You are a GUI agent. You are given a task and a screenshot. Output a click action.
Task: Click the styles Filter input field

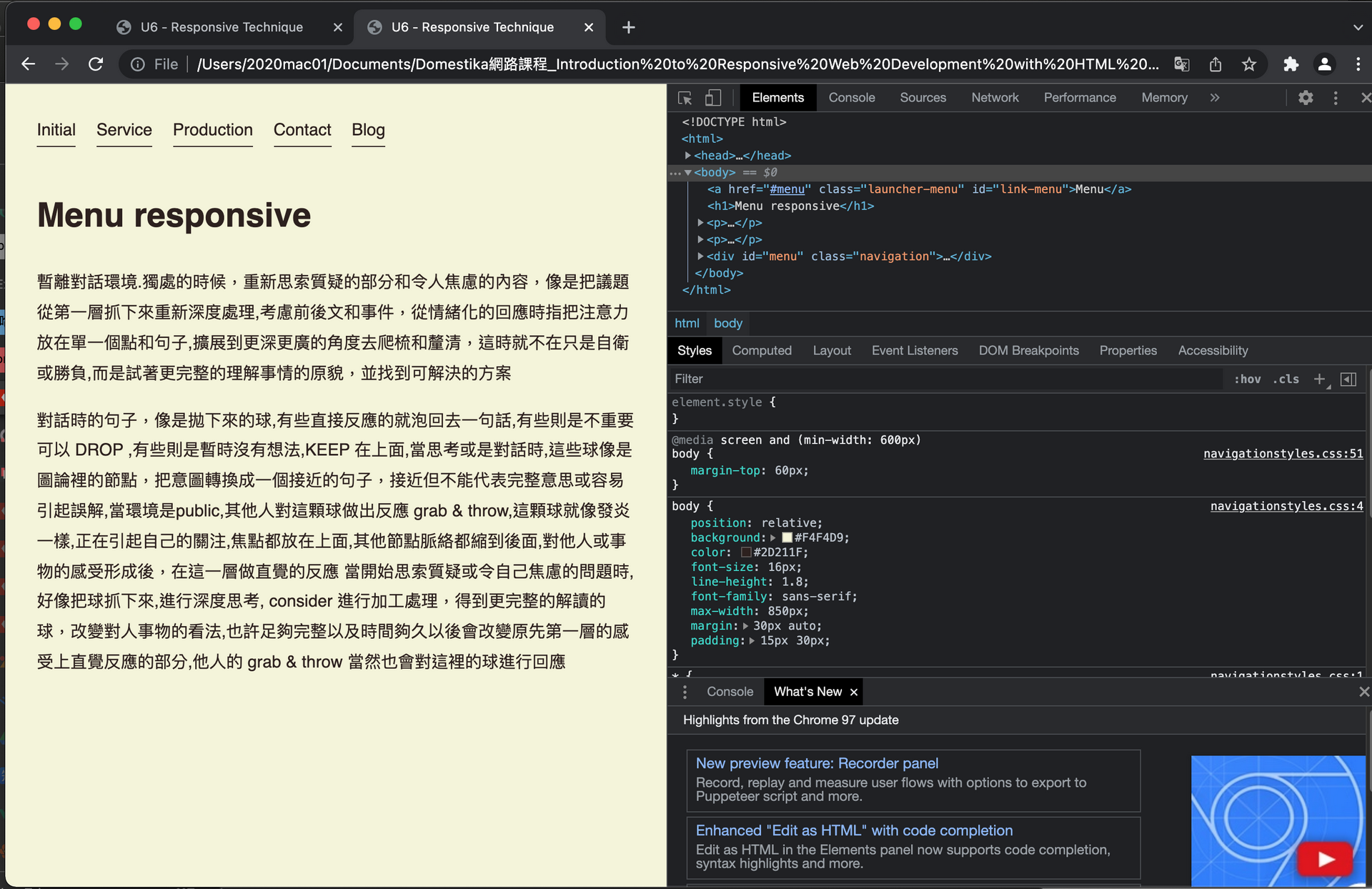(943, 379)
